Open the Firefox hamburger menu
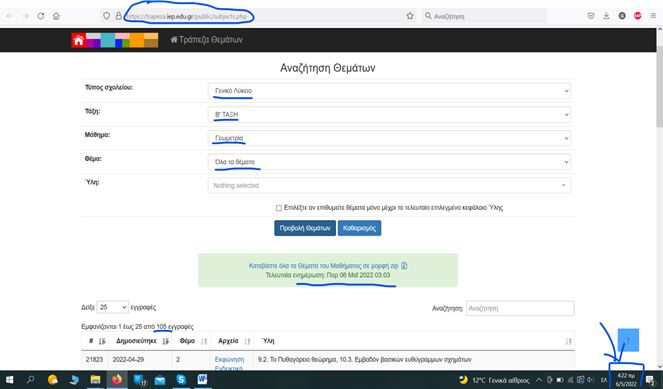This screenshot has height=389, width=663. [653, 16]
